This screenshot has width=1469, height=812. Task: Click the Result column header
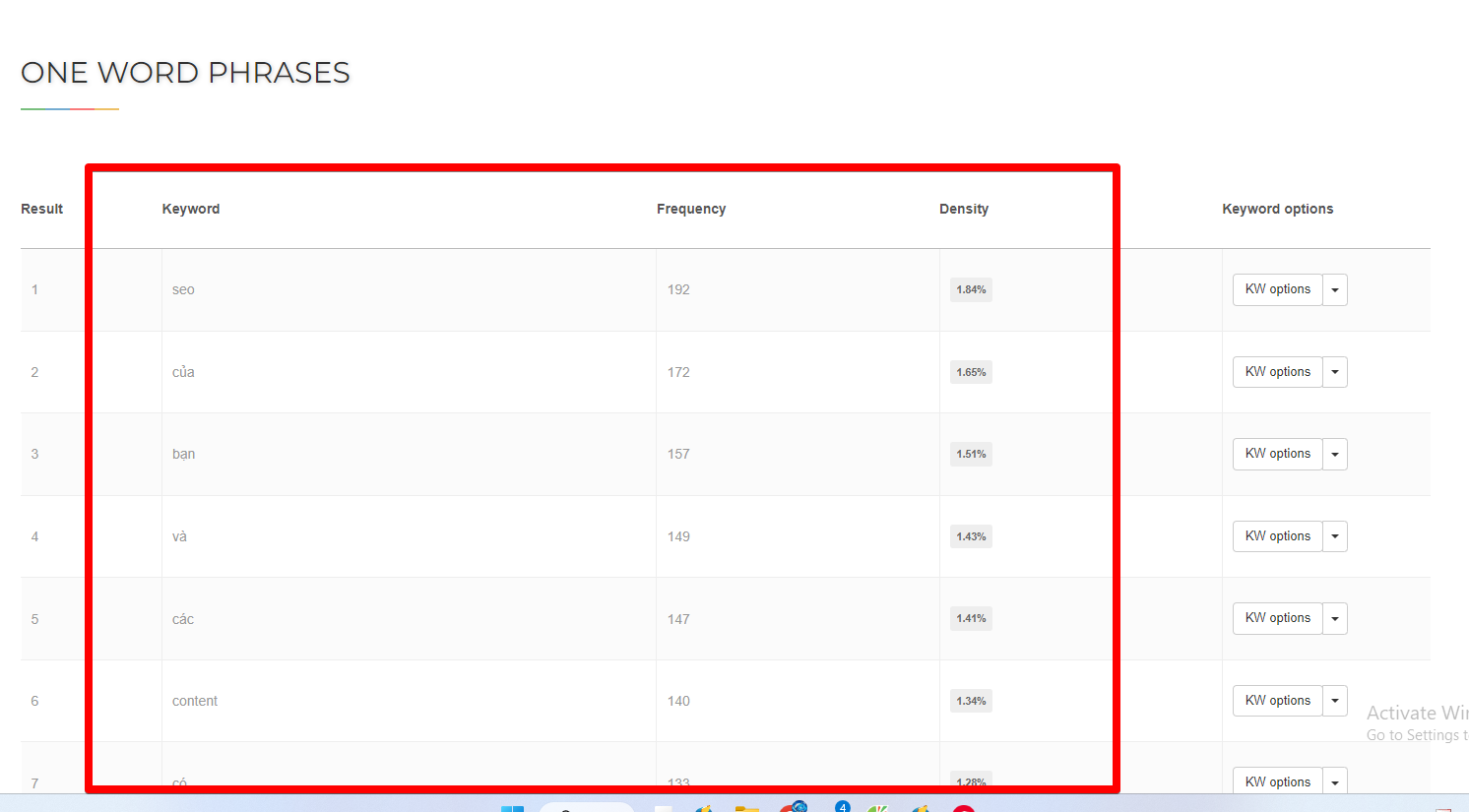coord(42,209)
